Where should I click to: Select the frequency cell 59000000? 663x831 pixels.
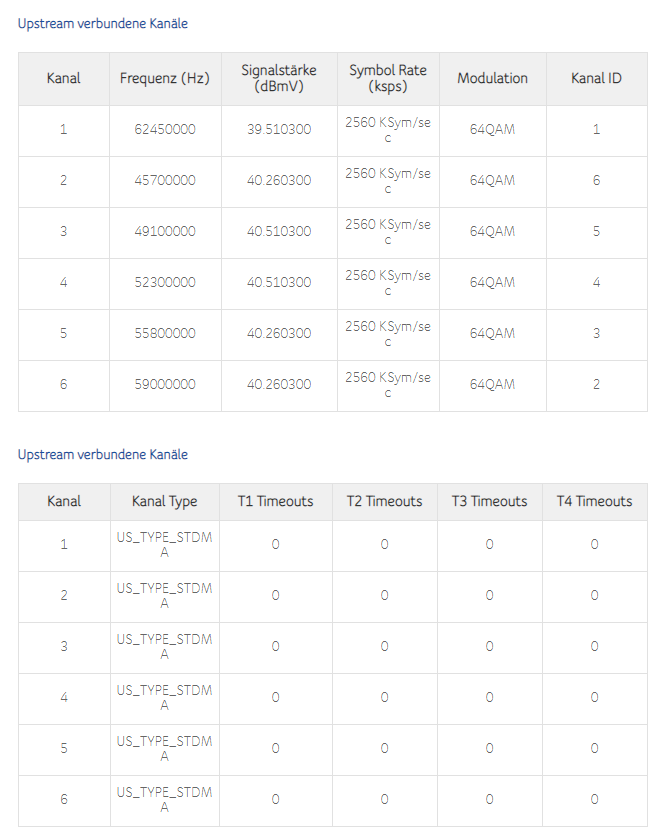pyautogui.click(x=165, y=384)
